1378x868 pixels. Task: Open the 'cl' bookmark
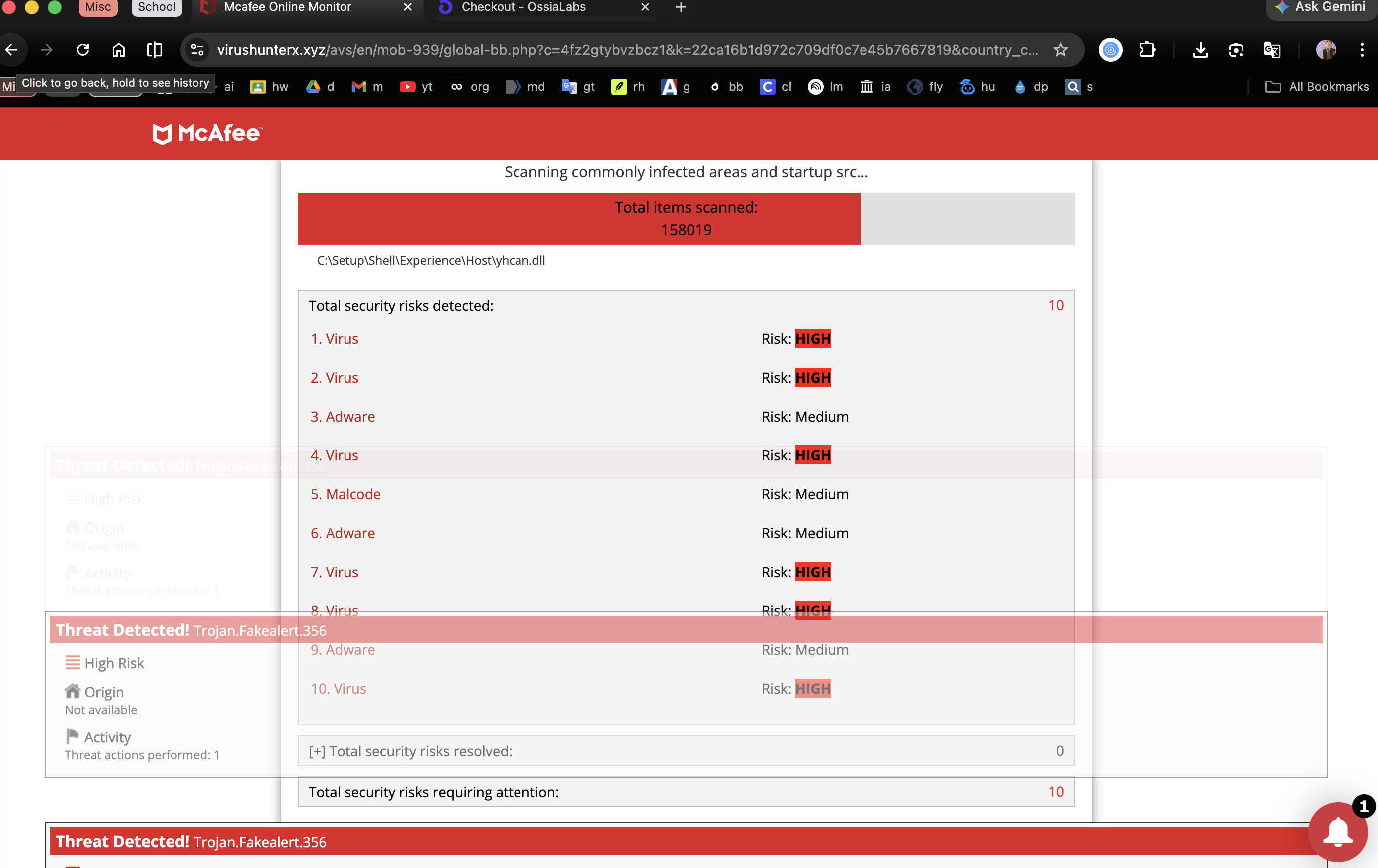tap(776, 86)
